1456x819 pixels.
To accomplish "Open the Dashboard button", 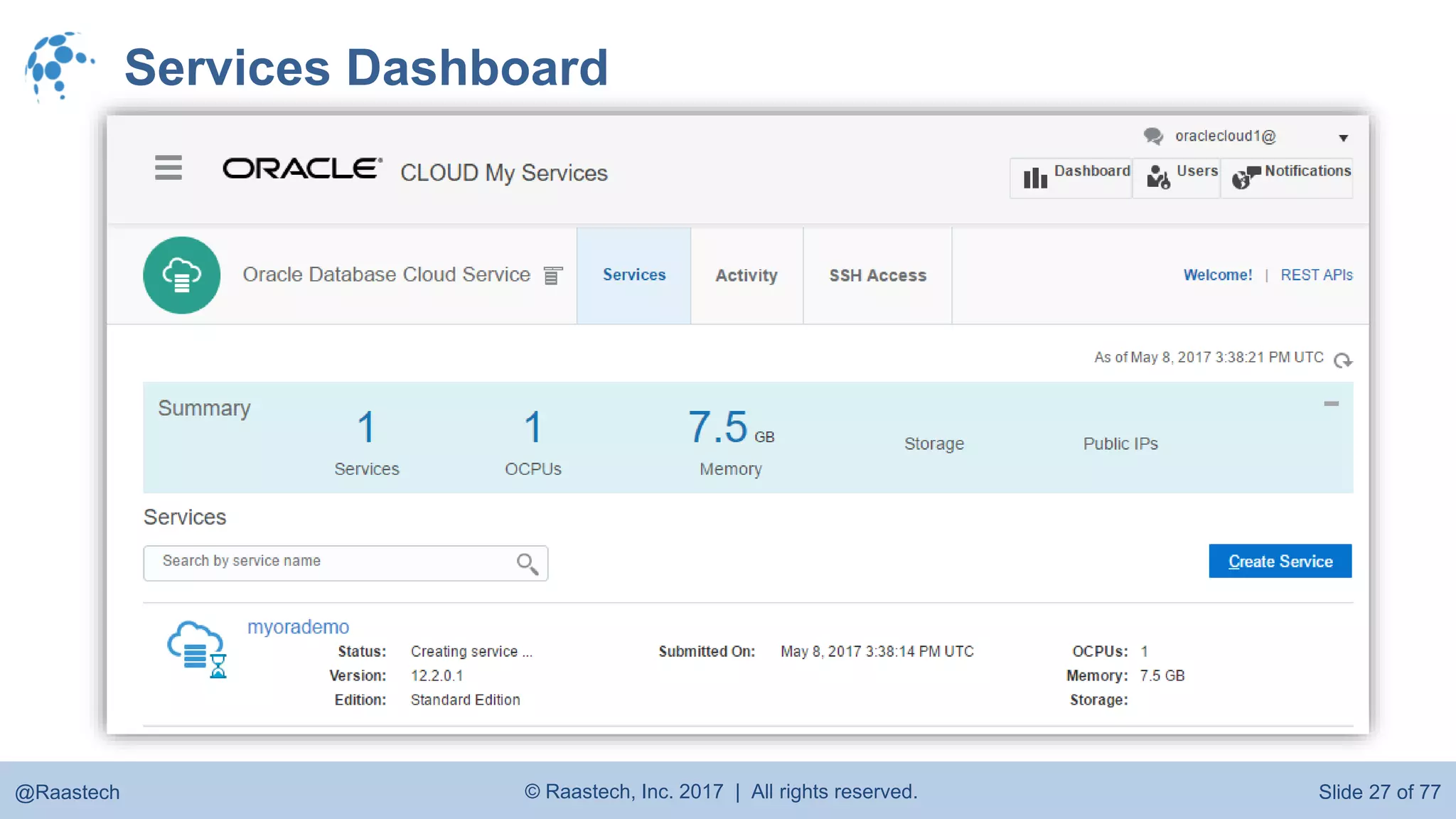I will pos(1071,178).
